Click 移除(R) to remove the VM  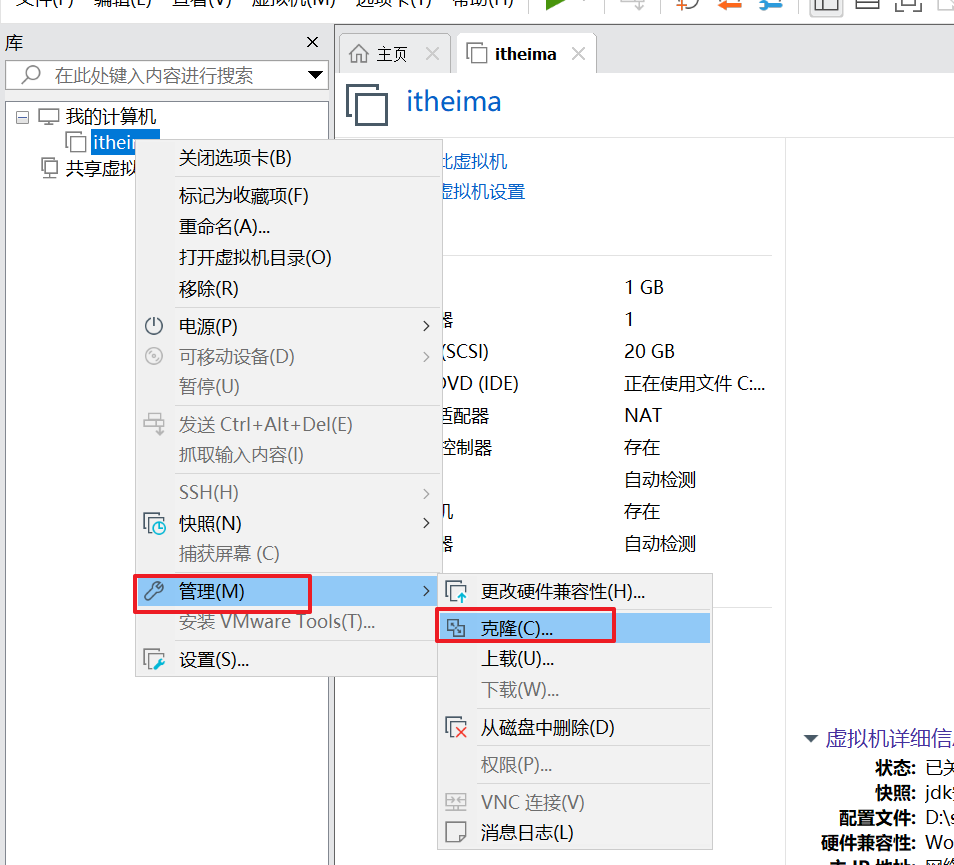tap(288, 289)
